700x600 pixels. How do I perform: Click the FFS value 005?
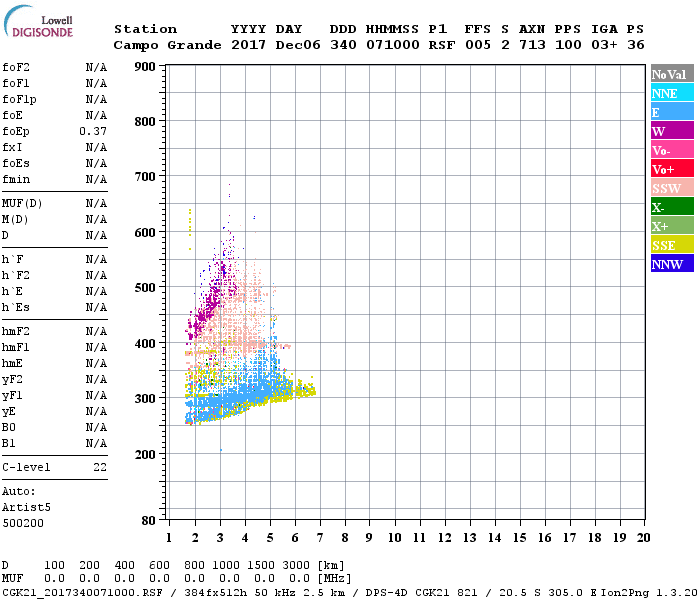point(478,45)
